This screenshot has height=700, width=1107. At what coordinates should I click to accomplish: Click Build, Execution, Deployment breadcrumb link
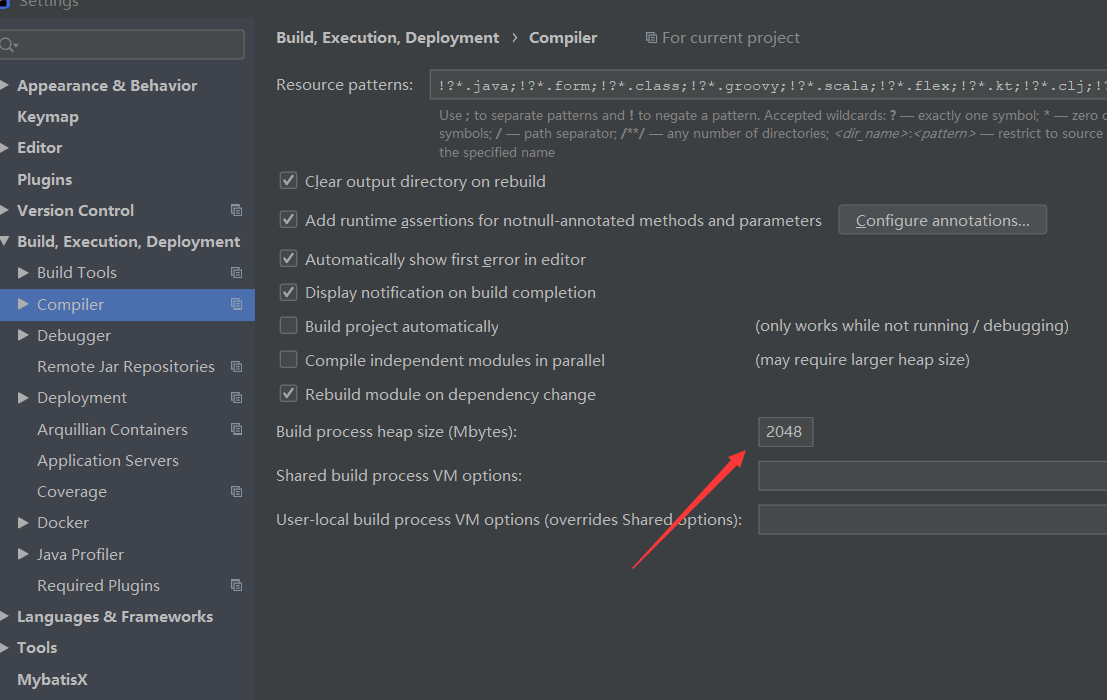pyautogui.click(x=387, y=38)
